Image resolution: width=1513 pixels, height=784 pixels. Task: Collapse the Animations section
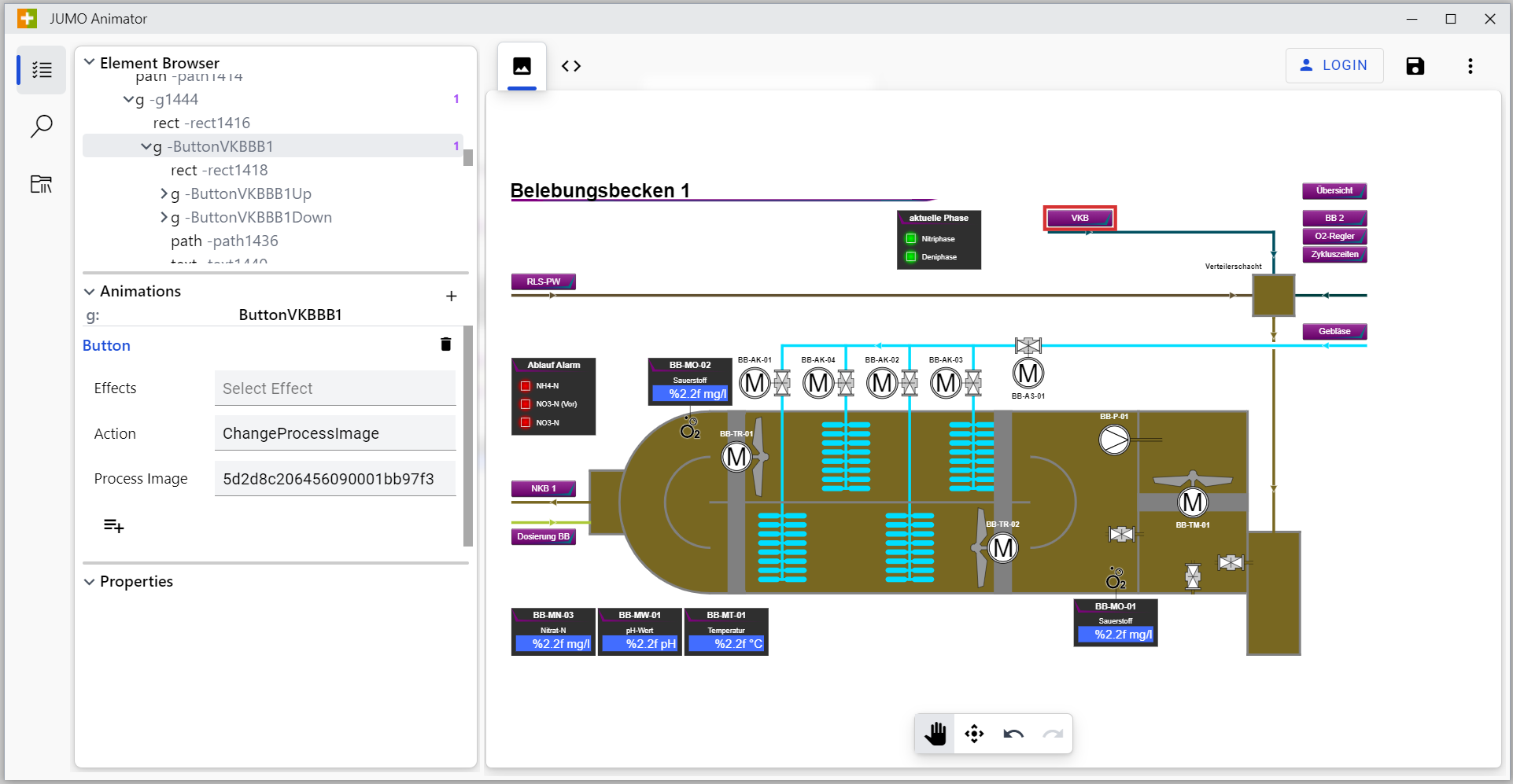point(90,291)
